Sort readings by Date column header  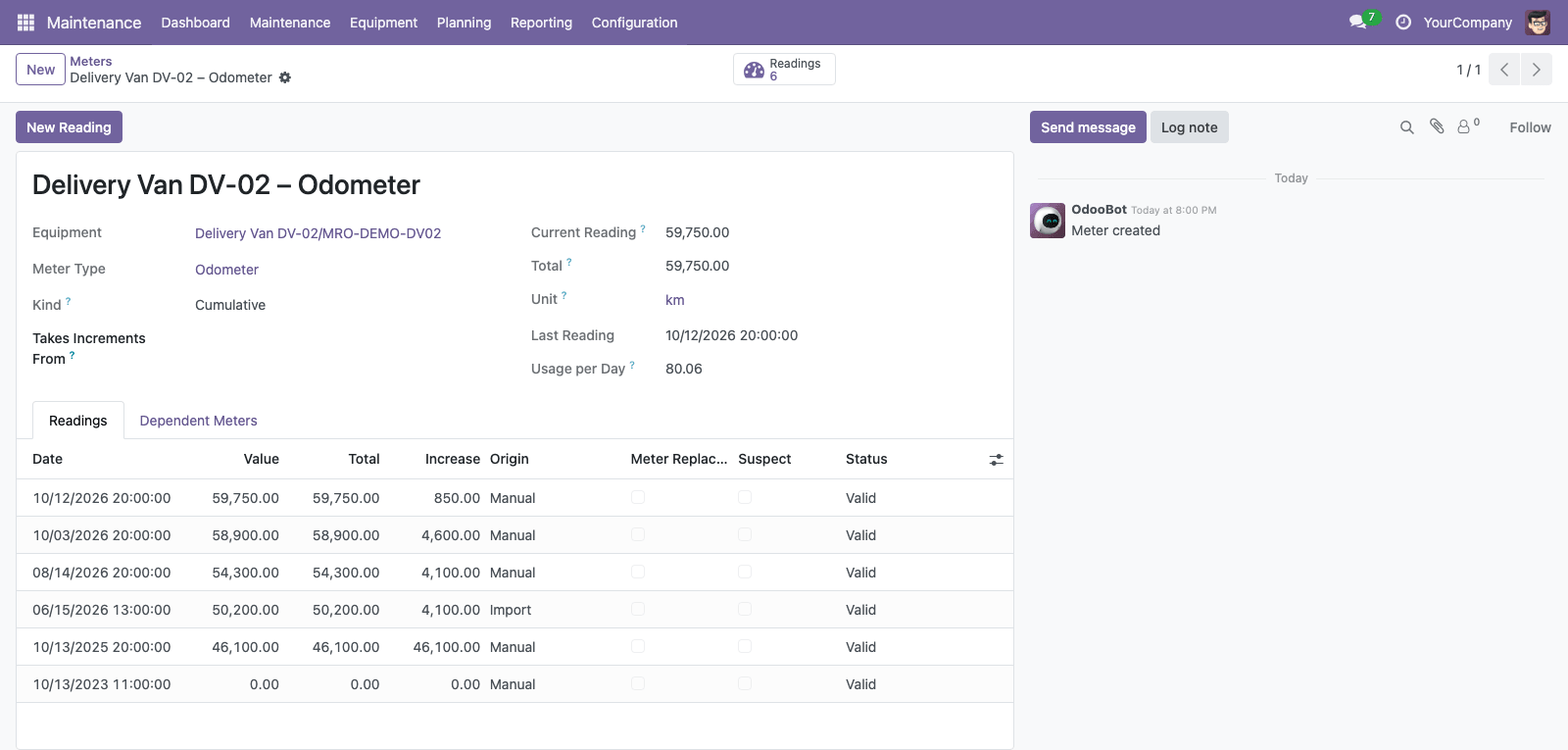click(x=47, y=459)
